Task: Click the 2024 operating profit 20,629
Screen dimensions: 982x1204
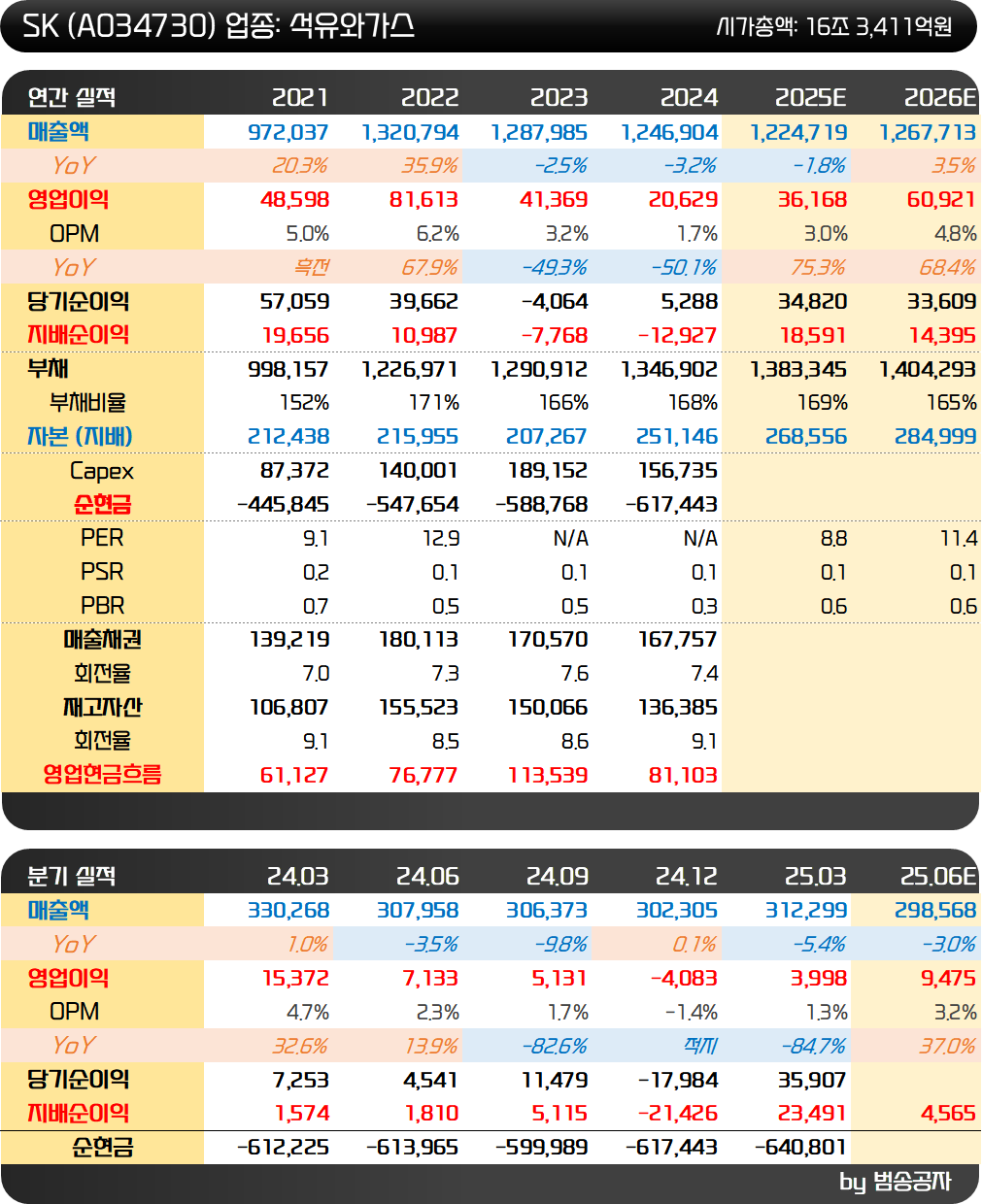Action: pos(683,200)
